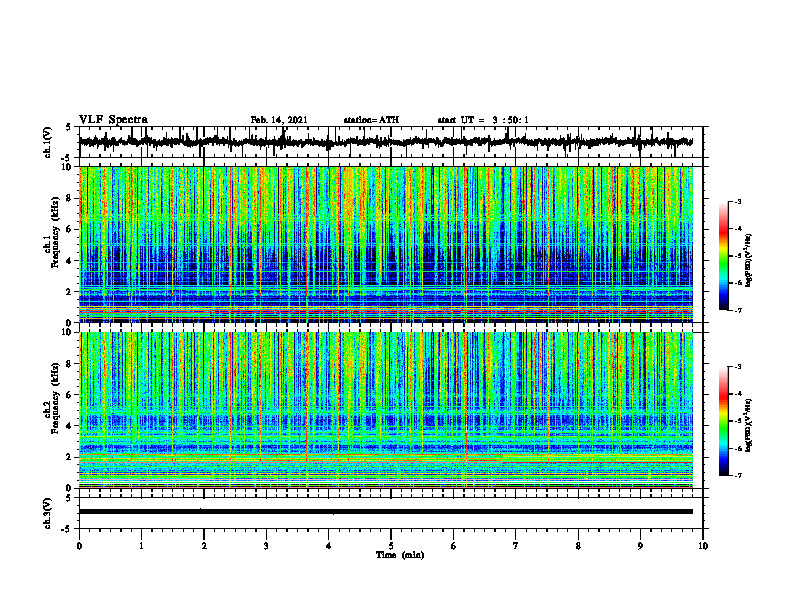This screenshot has width=792, height=612.
Task: Click the "-7" tick on ch.2 colorbar
Action: [x=737, y=475]
